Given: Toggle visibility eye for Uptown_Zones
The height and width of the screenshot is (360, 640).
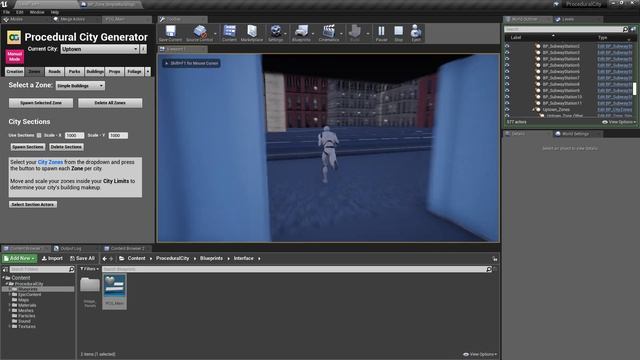Looking at the screenshot, I should tap(507, 109).
